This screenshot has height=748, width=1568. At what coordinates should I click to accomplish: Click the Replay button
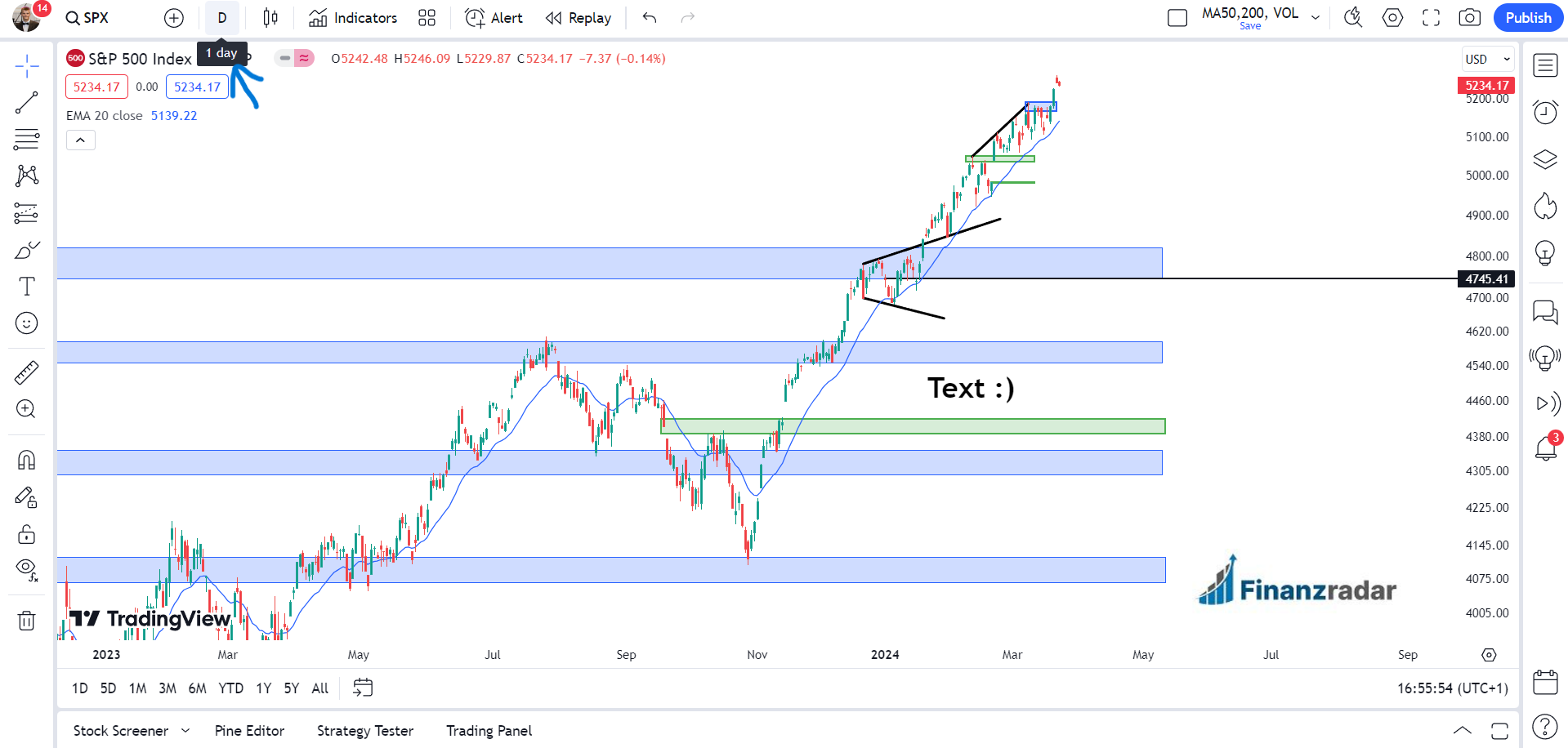click(579, 18)
